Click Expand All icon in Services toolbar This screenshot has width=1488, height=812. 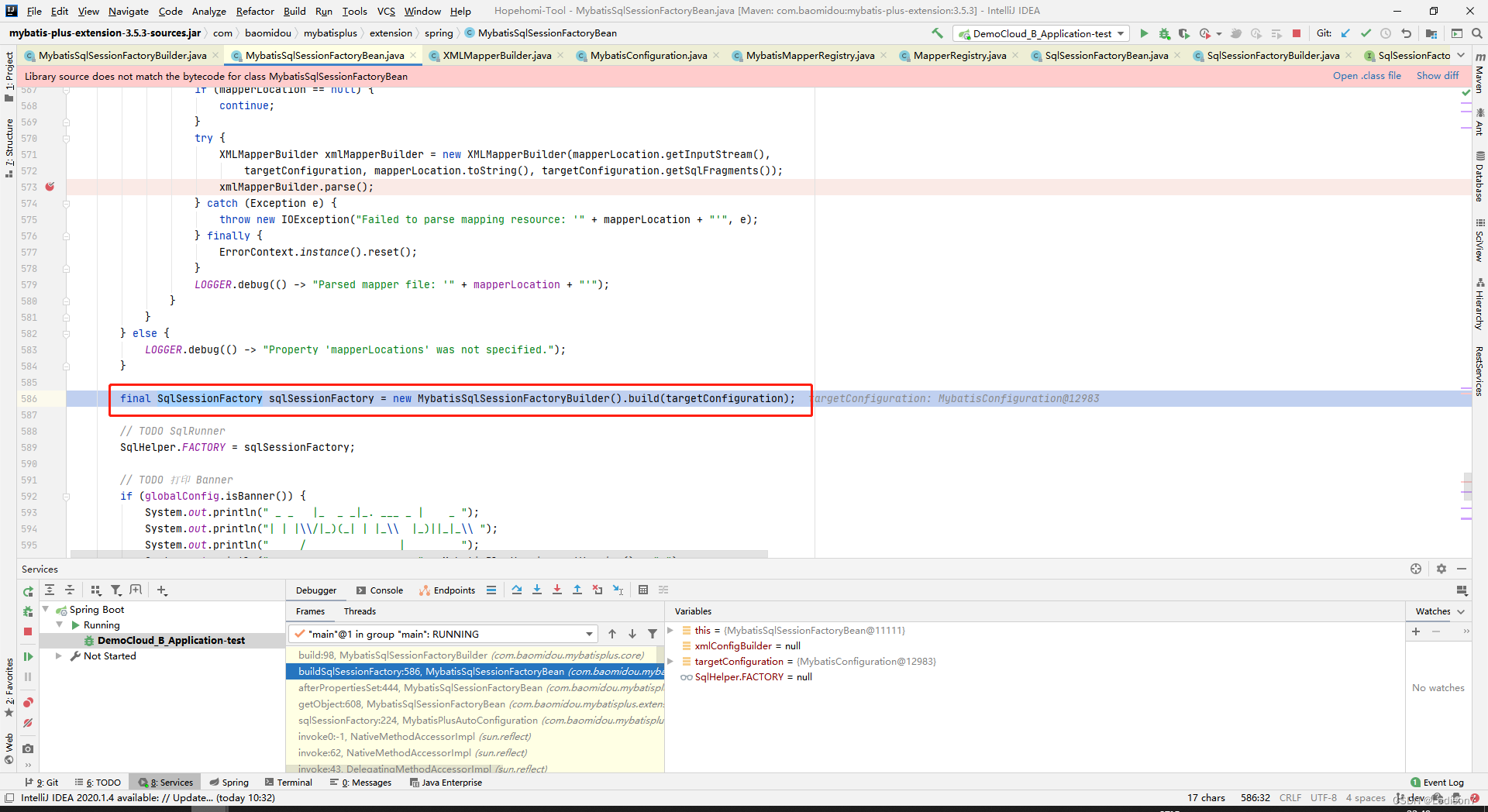(50, 590)
